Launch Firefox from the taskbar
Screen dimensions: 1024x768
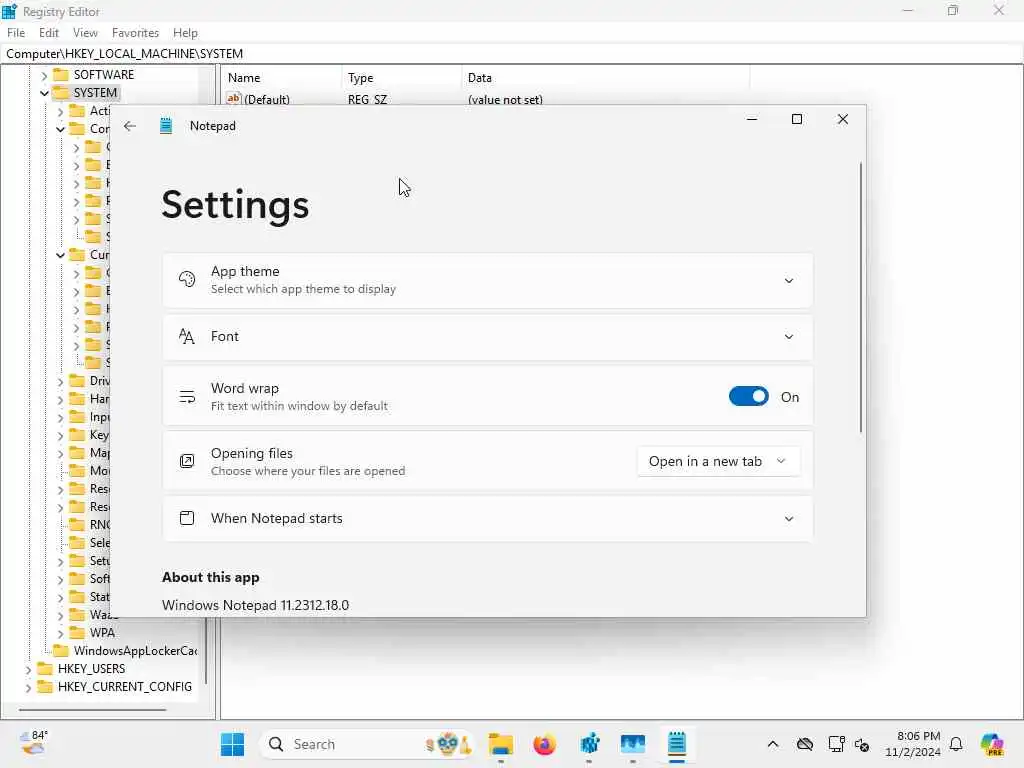point(545,744)
